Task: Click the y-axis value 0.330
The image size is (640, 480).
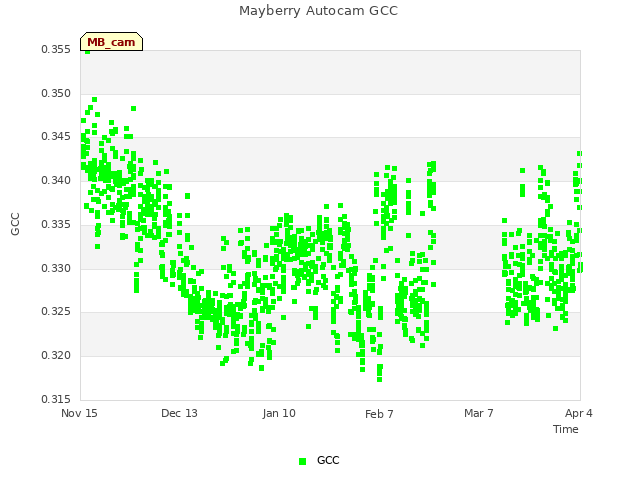Action: [x=56, y=269]
